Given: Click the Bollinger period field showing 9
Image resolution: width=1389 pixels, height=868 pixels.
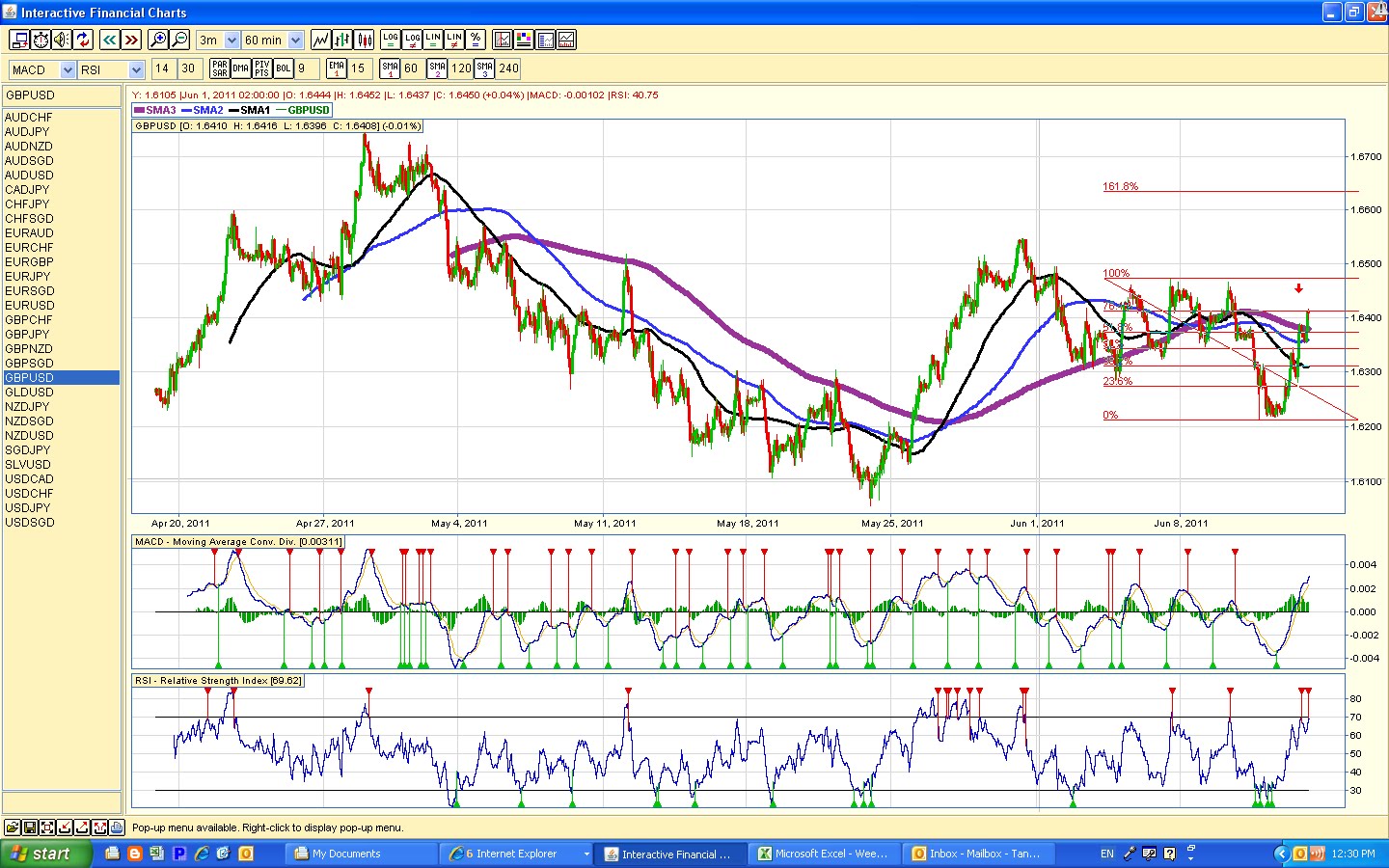Looking at the screenshot, I should coord(308,68).
